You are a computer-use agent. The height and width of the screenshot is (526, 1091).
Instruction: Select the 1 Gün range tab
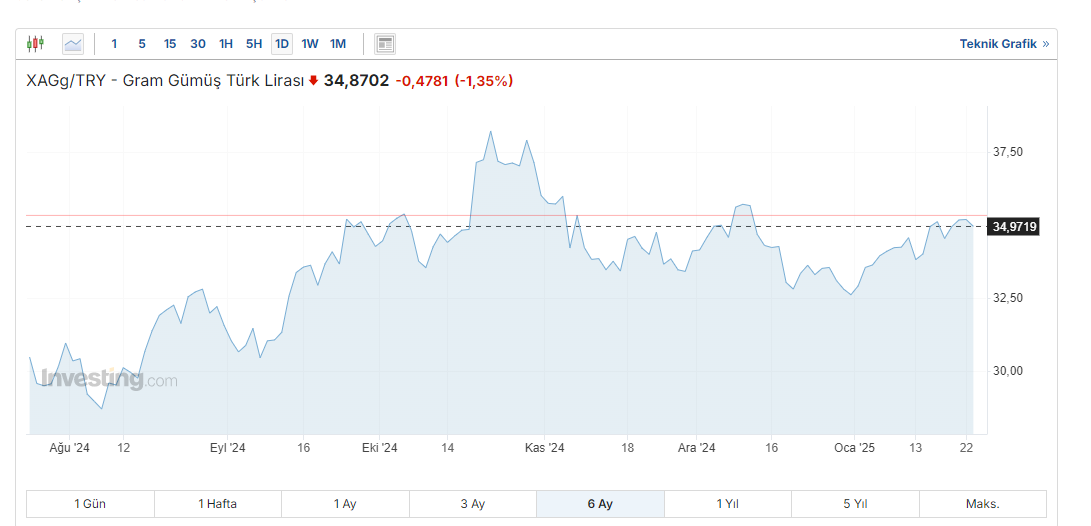click(x=90, y=504)
